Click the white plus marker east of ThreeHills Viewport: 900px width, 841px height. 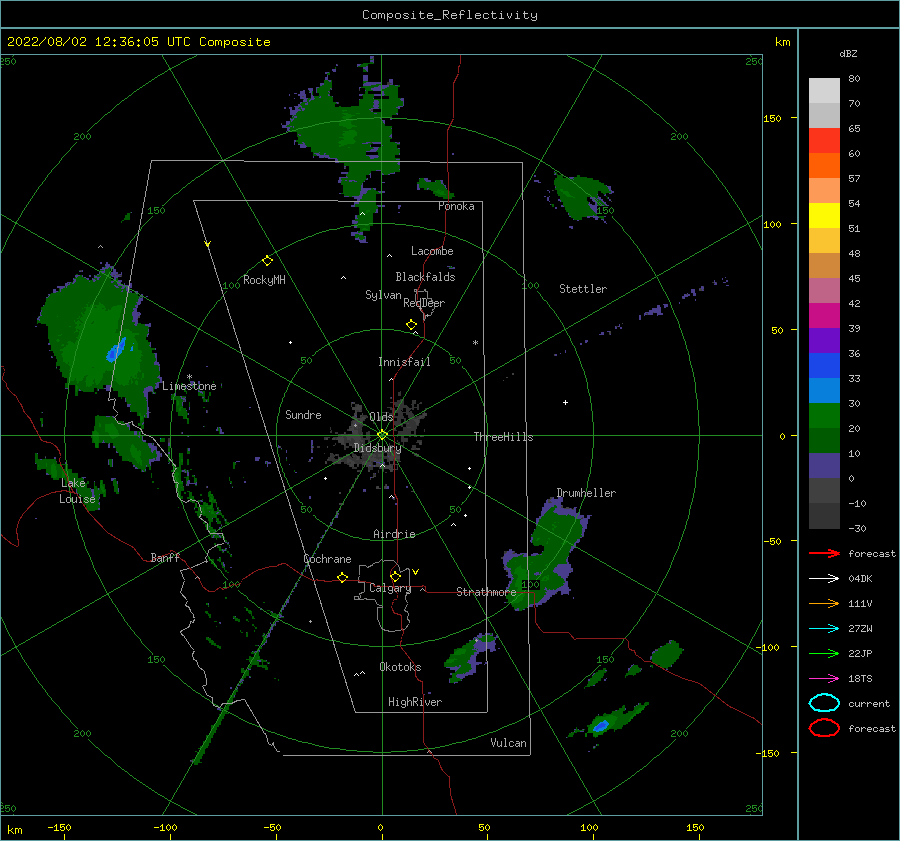[x=565, y=402]
